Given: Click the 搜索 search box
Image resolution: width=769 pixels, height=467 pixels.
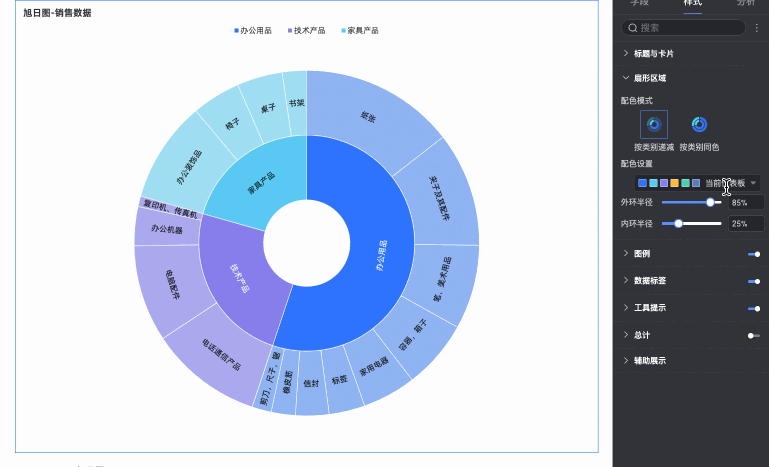Looking at the screenshot, I should (683, 28).
